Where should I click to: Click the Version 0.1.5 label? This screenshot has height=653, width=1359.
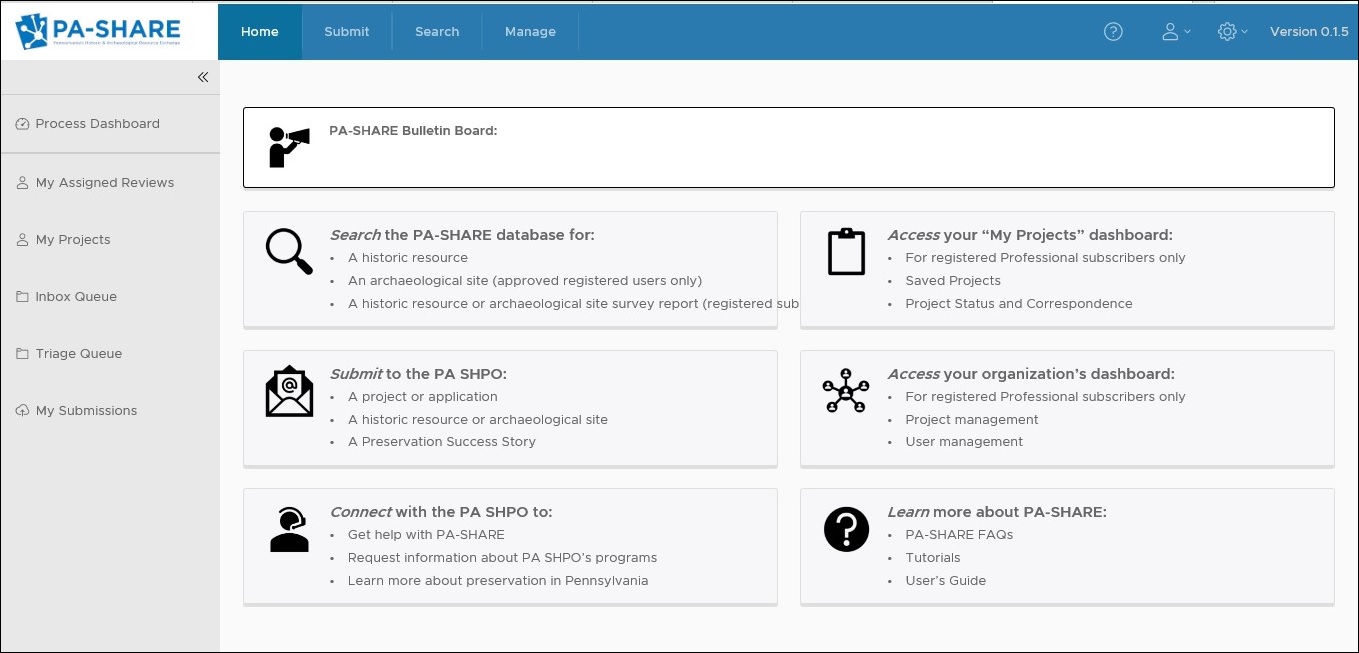pos(1309,32)
